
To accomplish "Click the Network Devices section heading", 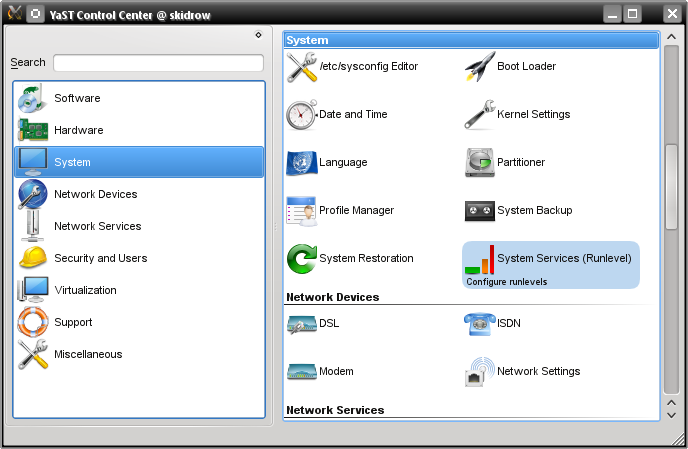I will [333, 297].
